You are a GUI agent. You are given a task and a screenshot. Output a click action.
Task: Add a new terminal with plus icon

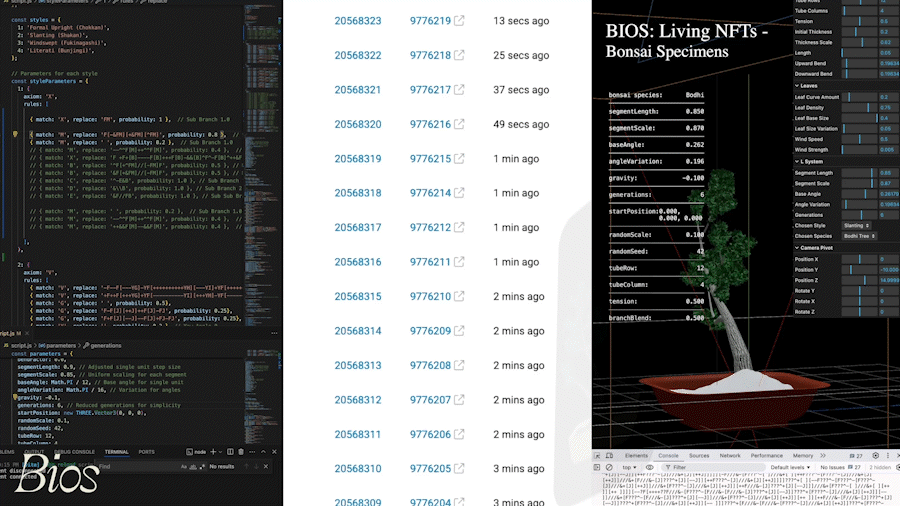[213, 452]
